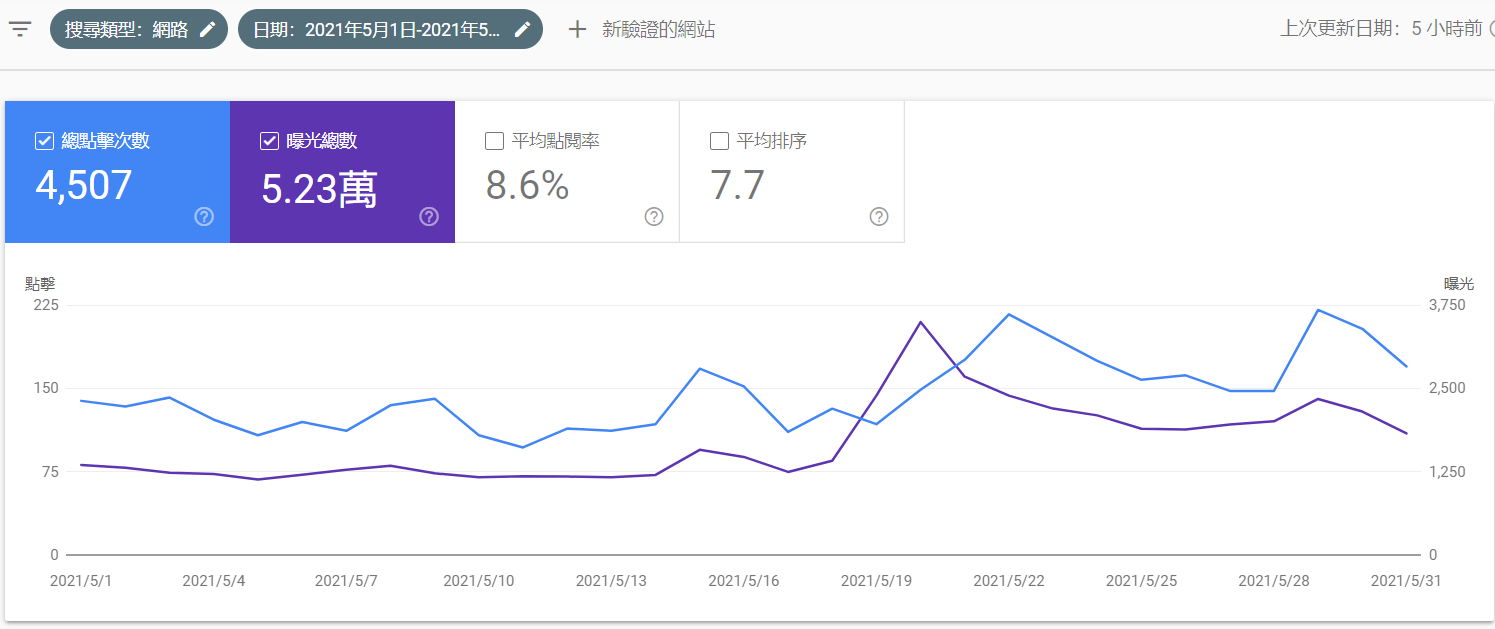This screenshot has height=629, width=1495.
Task: Open help icon on 總點擊次數 card
Action: [x=204, y=217]
